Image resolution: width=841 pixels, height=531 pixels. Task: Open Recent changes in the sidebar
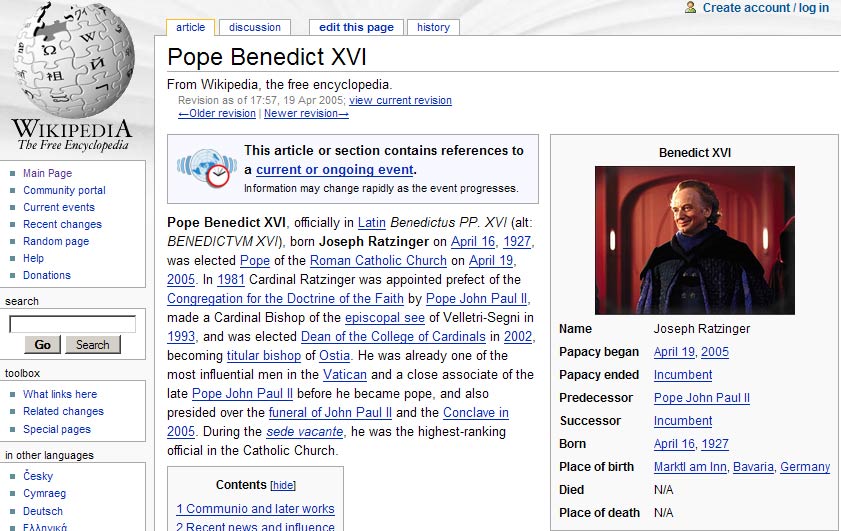click(62, 224)
